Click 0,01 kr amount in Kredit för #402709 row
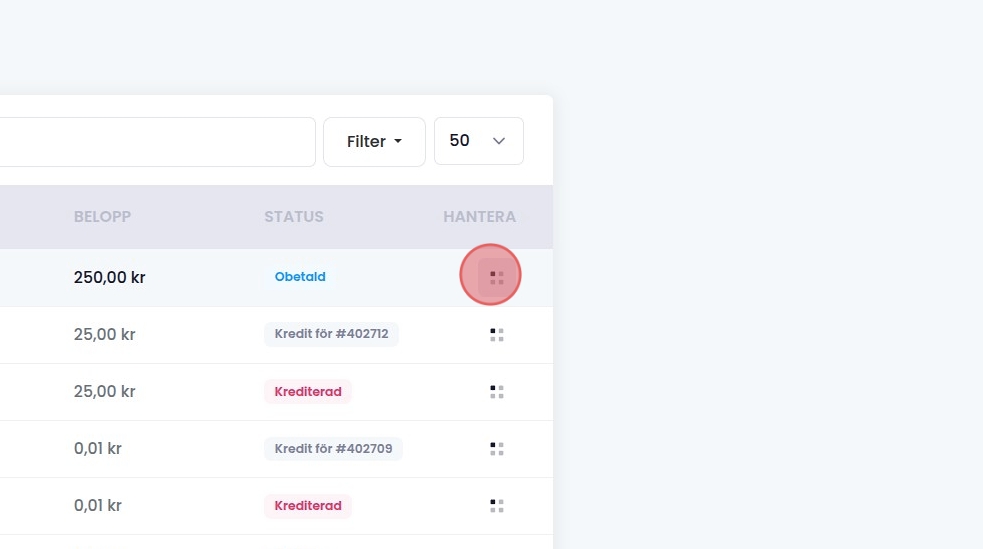This screenshot has width=983, height=549. (98, 449)
